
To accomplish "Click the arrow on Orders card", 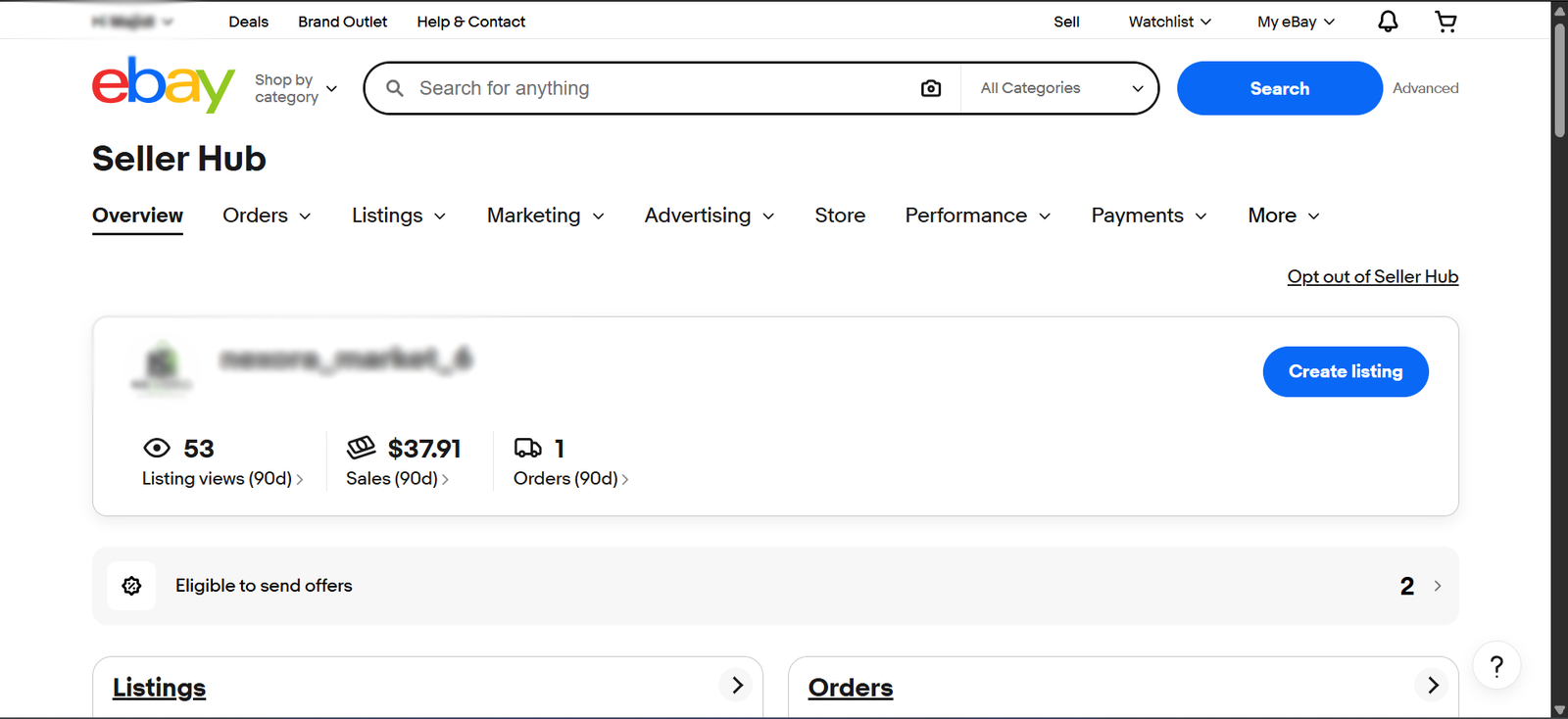I will click(1433, 685).
